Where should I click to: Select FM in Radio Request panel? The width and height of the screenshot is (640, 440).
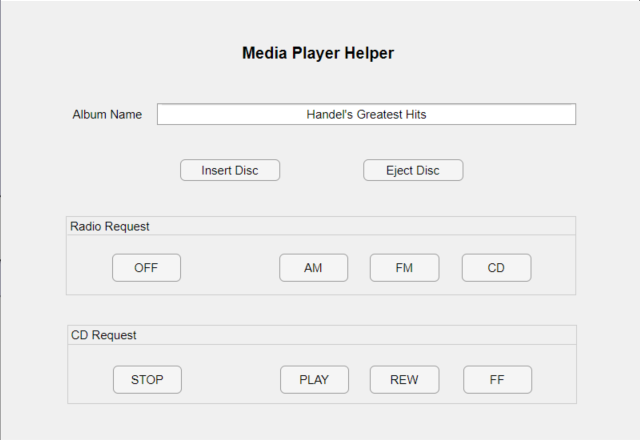pyautogui.click(x=404, y=268)
